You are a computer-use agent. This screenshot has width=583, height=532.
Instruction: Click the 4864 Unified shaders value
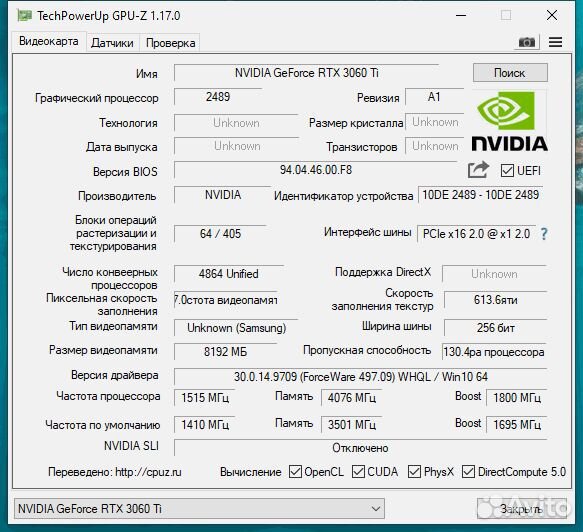point(229,274)
